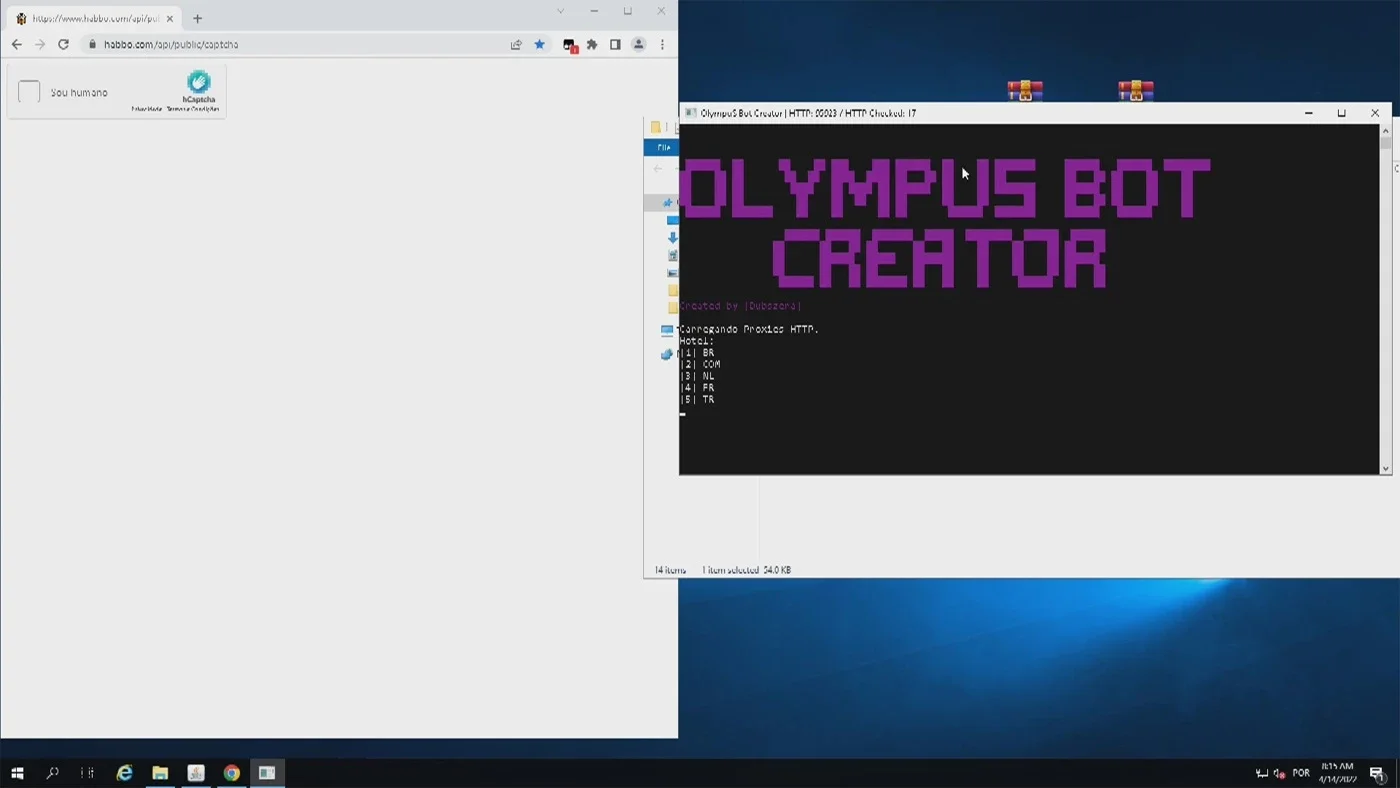Expand the Chrome tab search chevron
1400x788 pixels.
click(x=560, y=11)
